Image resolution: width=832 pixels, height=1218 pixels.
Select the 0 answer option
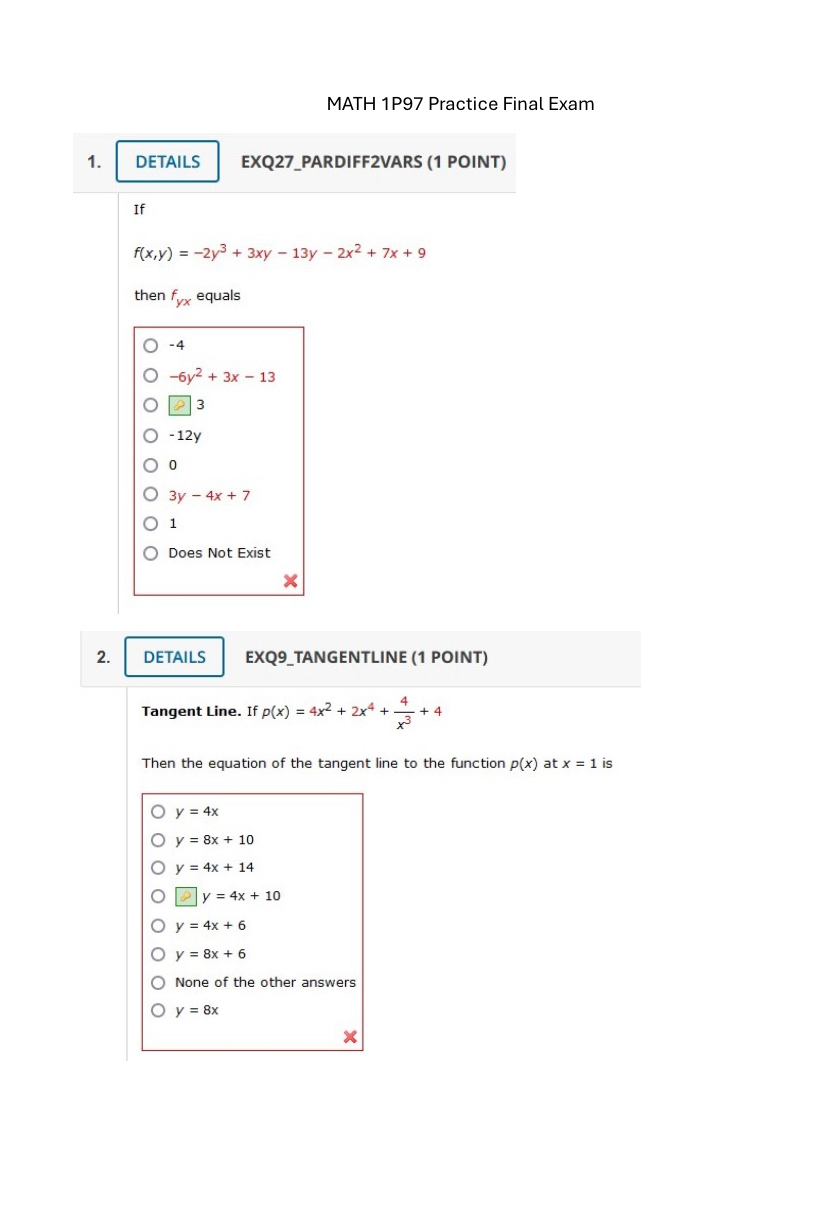[x=150, y=464]
